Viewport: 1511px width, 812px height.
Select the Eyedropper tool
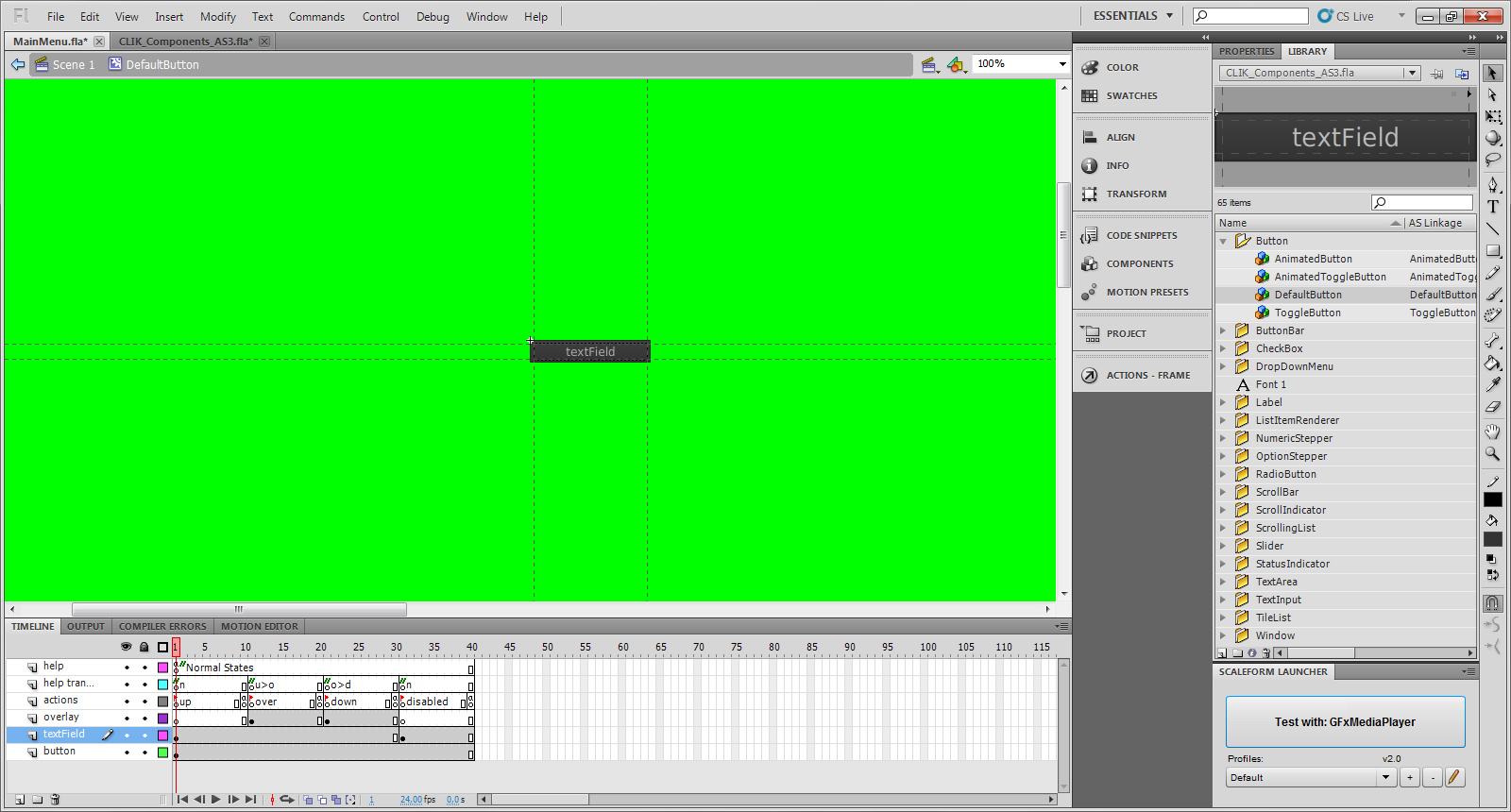point(1492,384)
